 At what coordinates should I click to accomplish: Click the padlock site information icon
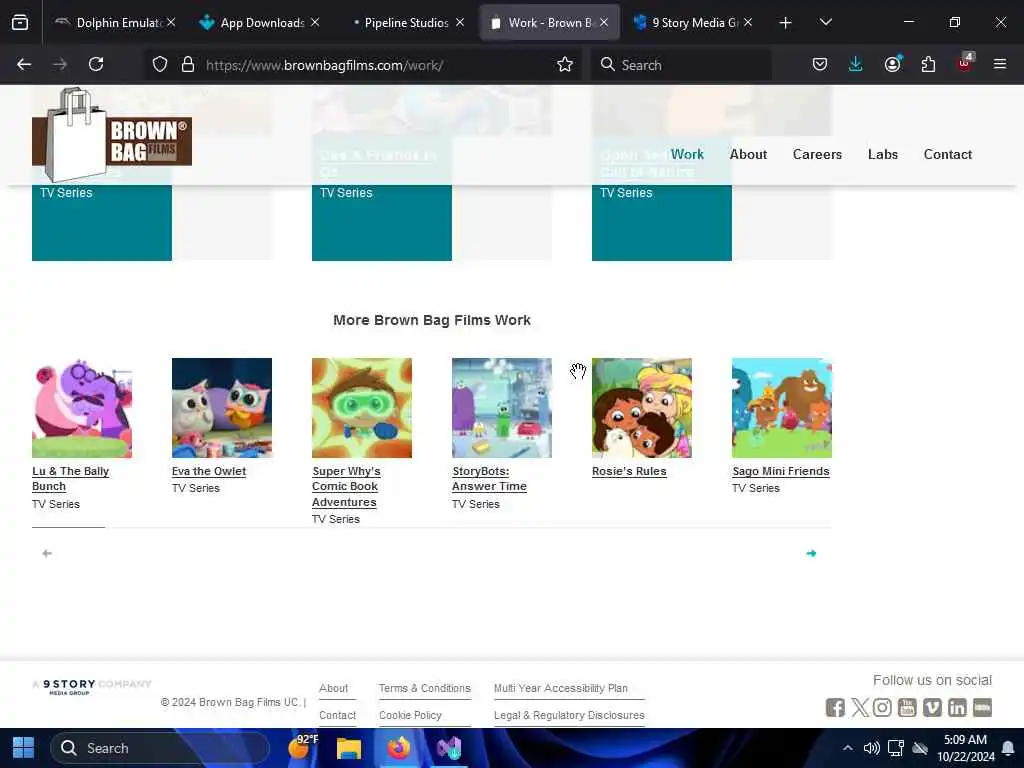[x=188, y=64]
